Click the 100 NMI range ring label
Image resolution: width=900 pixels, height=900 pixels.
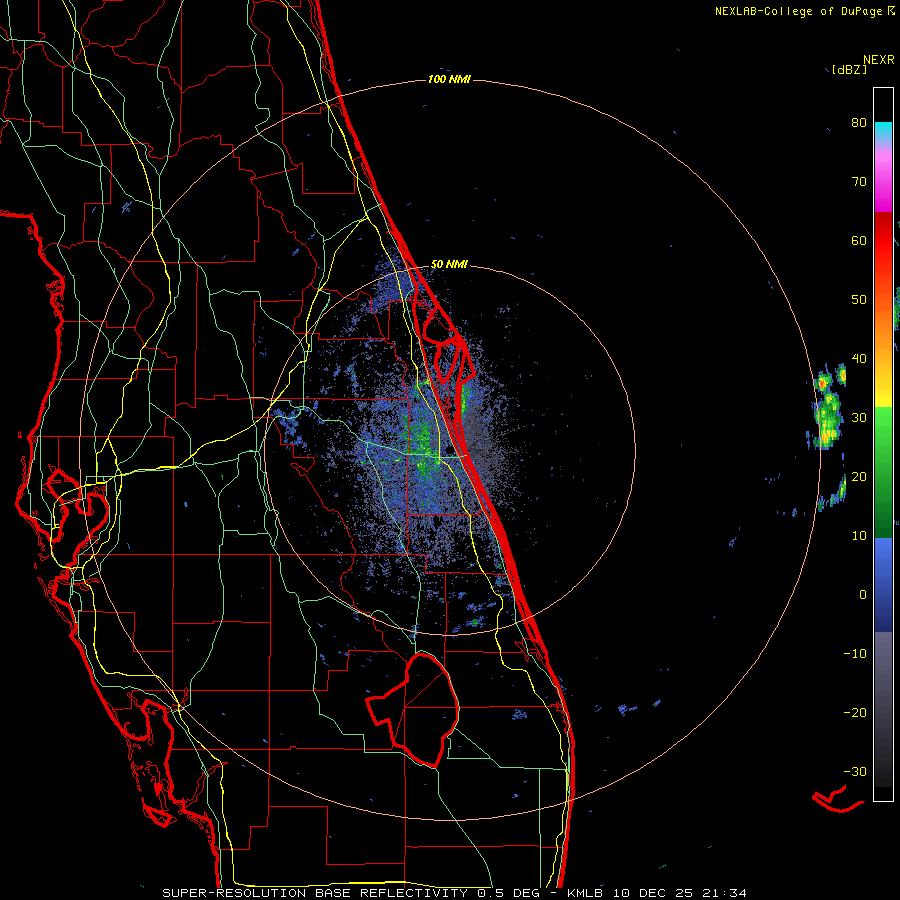tap(449, 79)
